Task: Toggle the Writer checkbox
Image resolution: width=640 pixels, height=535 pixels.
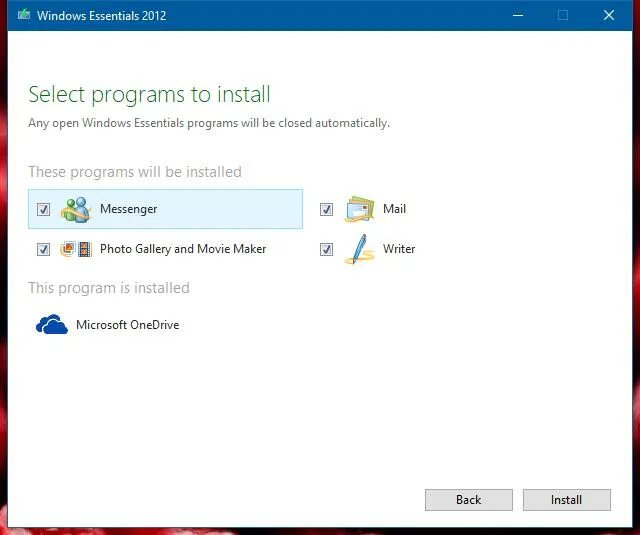Action: coord(326,249)
